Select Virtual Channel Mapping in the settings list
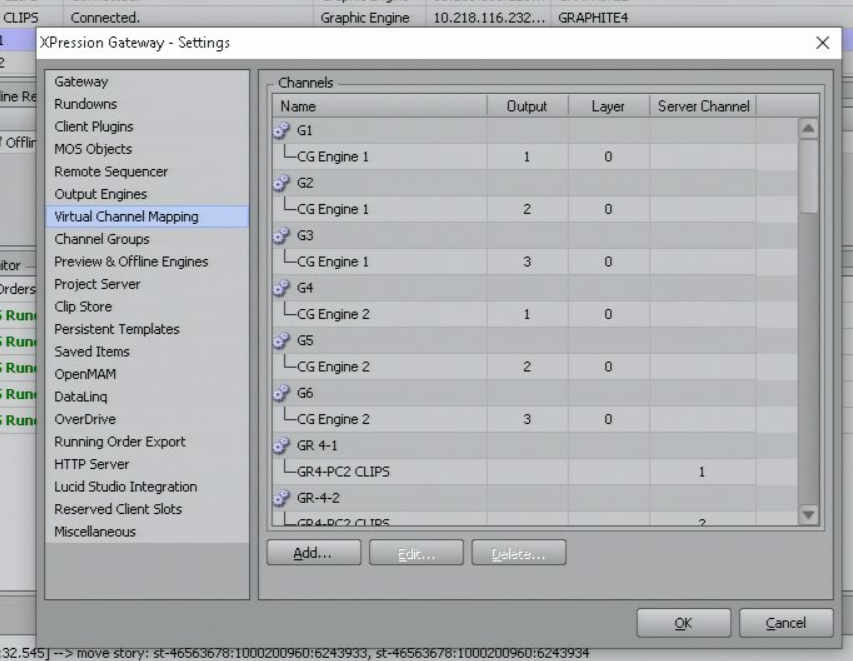This screenshot has width=853, height=661. pyautogui.click(x=122, y=217)
